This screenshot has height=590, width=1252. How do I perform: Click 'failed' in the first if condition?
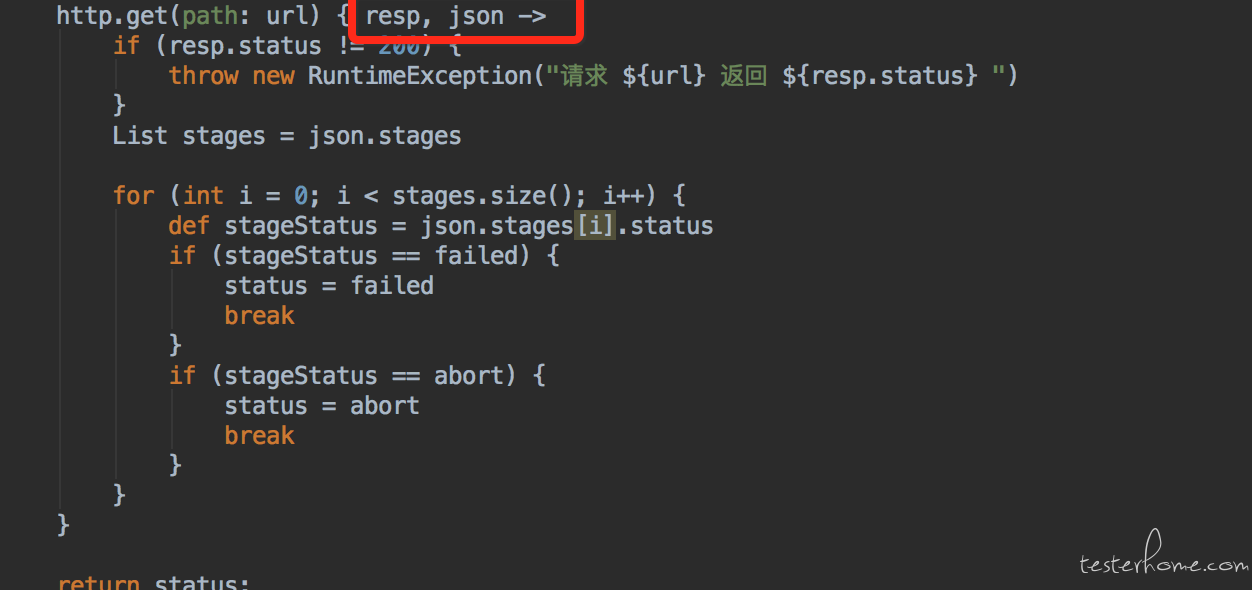click(475, 256)
